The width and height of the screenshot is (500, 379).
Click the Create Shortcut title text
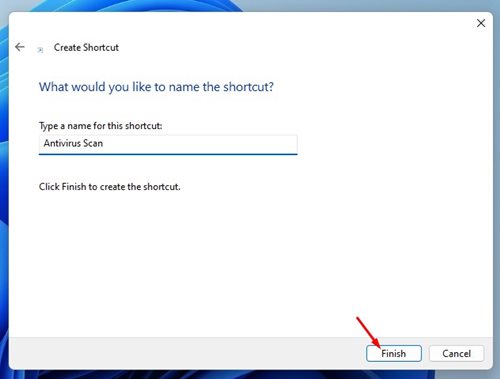point(86,48)
